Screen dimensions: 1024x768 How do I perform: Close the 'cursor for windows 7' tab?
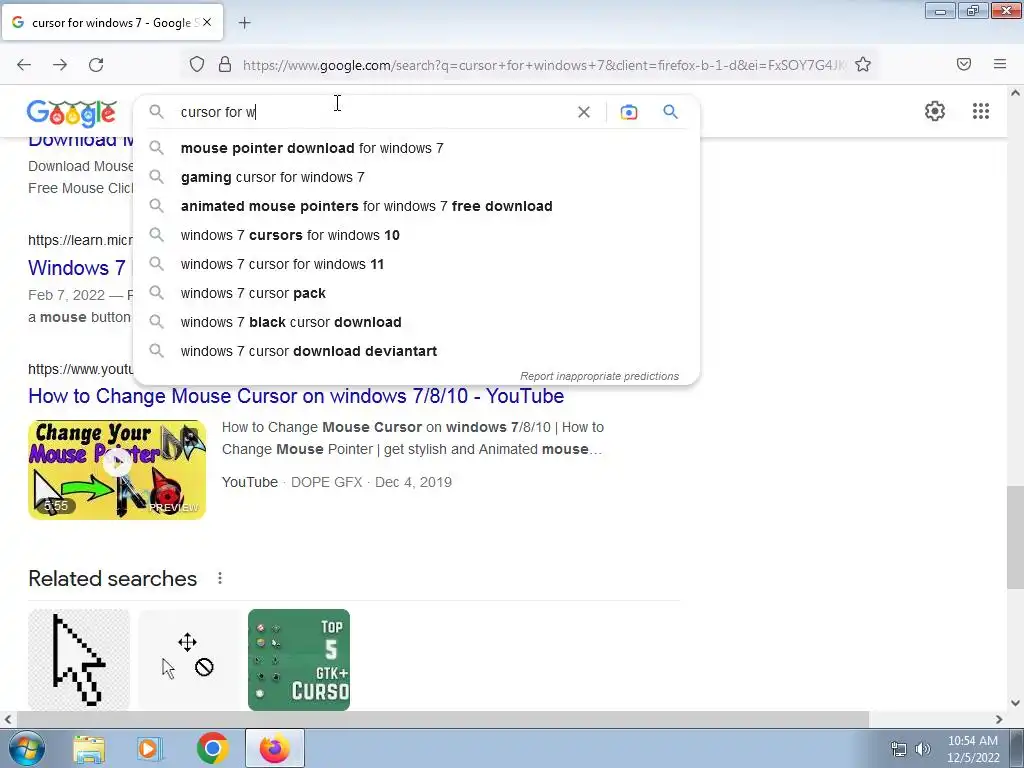(x=207, y=22)
